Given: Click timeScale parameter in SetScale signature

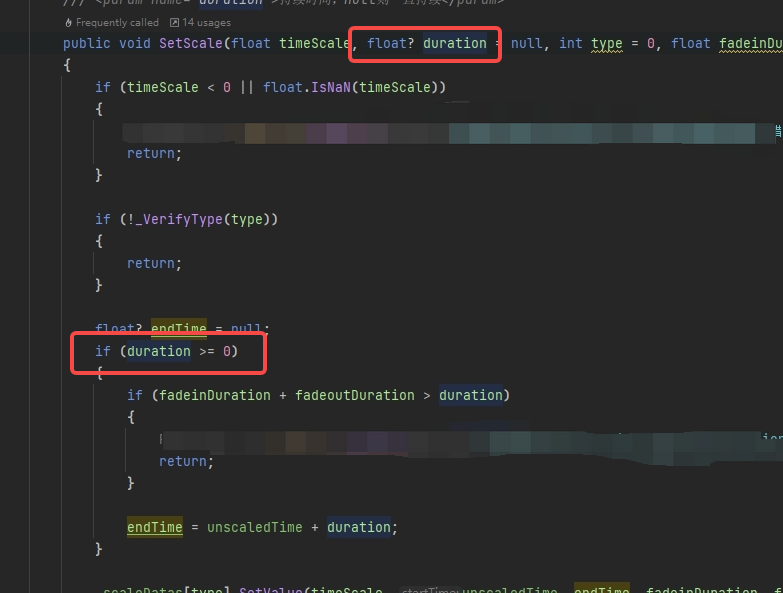Looking at the screenshot, I should click(314, 43).
